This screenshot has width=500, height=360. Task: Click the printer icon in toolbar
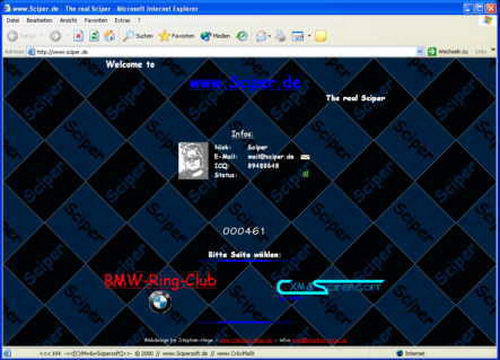[281, 36]
